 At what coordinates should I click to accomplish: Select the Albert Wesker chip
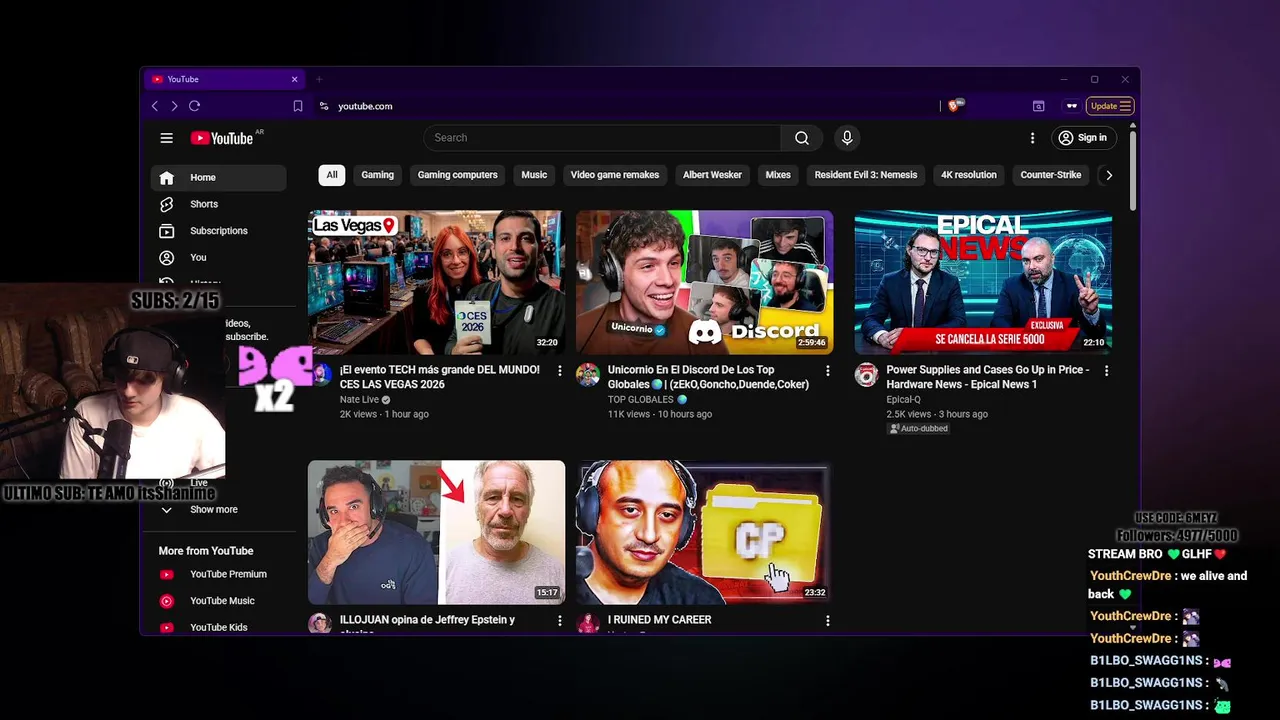click(712, 175)
